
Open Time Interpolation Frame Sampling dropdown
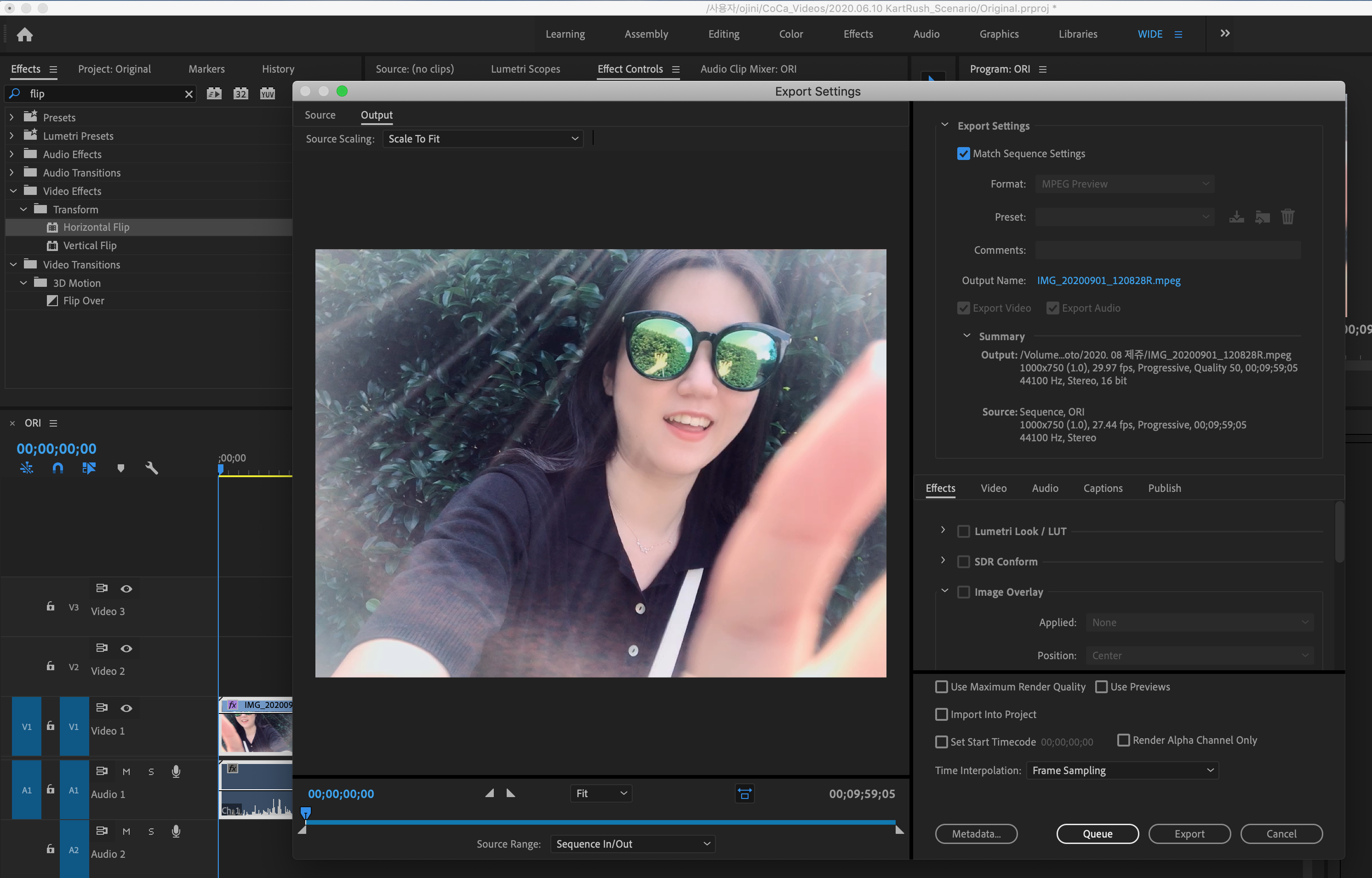pos(1122,770)
